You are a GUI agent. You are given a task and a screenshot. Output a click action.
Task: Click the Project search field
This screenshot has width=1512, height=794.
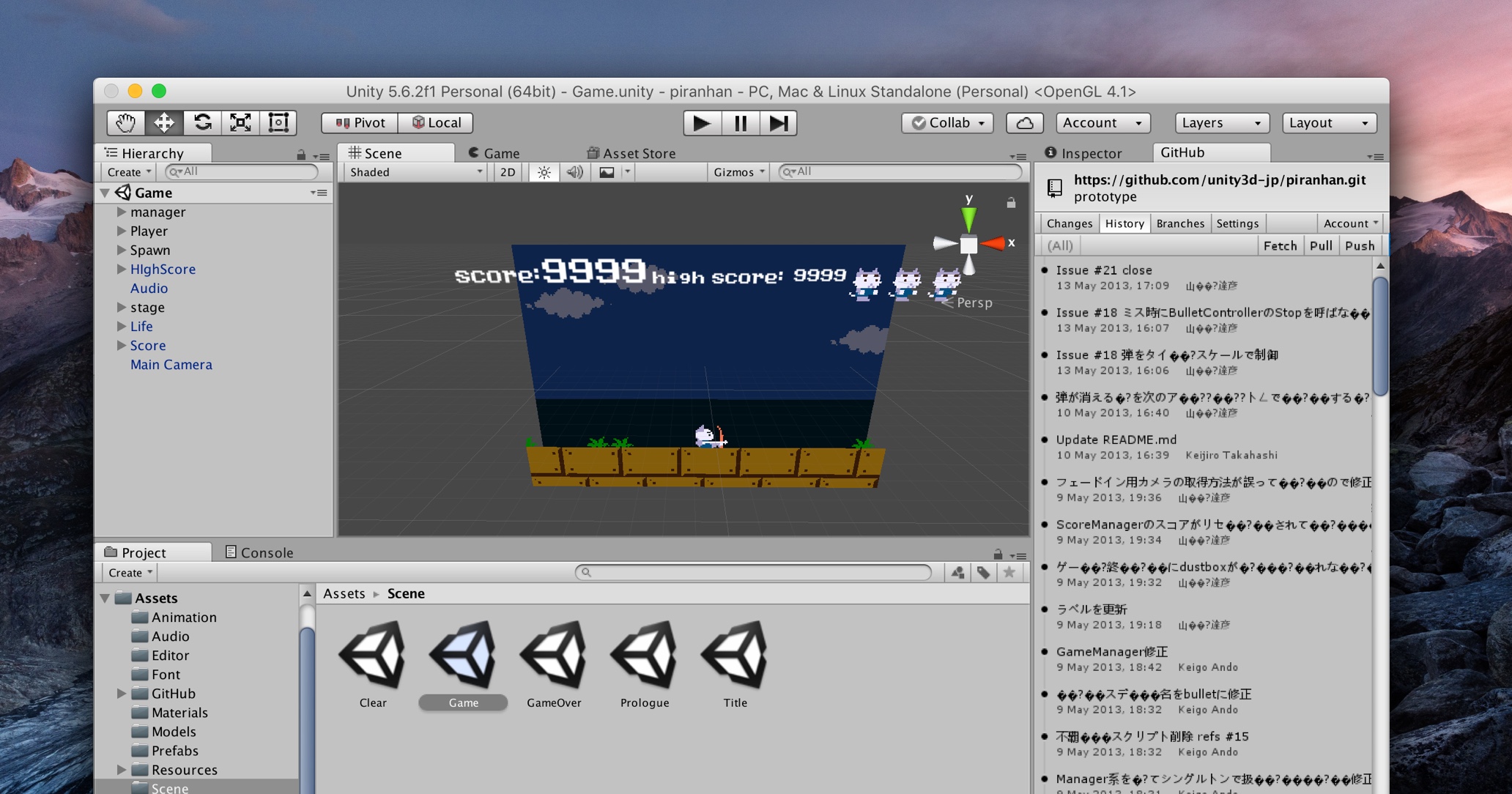pos(753,573)
